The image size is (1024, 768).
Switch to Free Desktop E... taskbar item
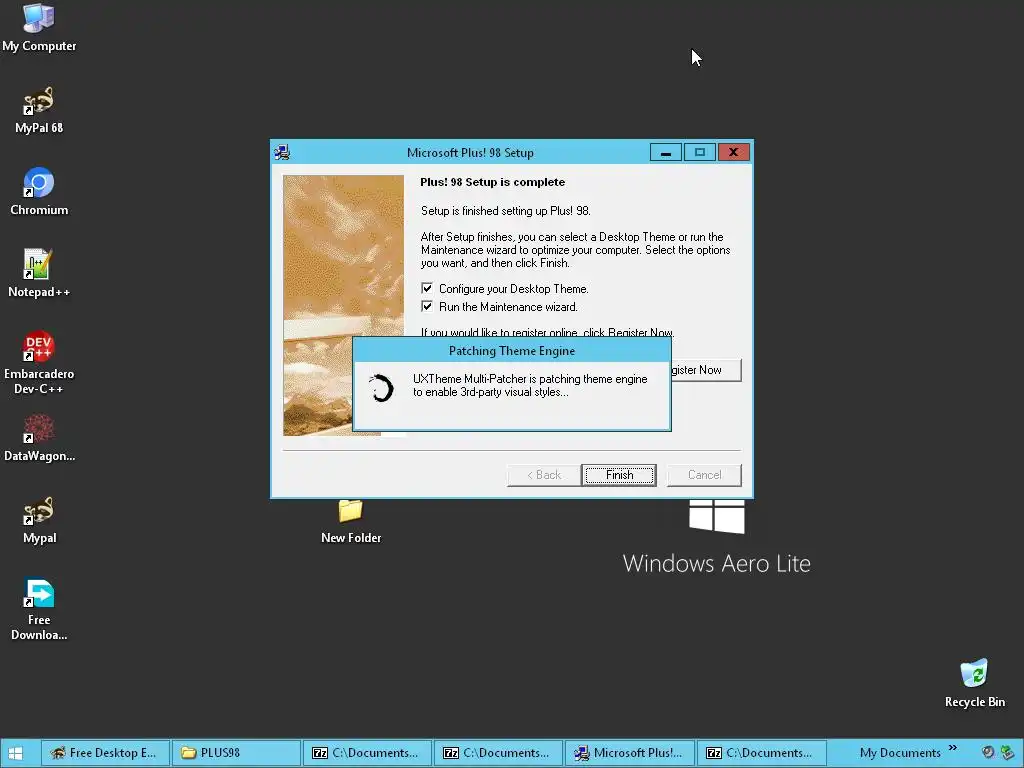[106, 753]
